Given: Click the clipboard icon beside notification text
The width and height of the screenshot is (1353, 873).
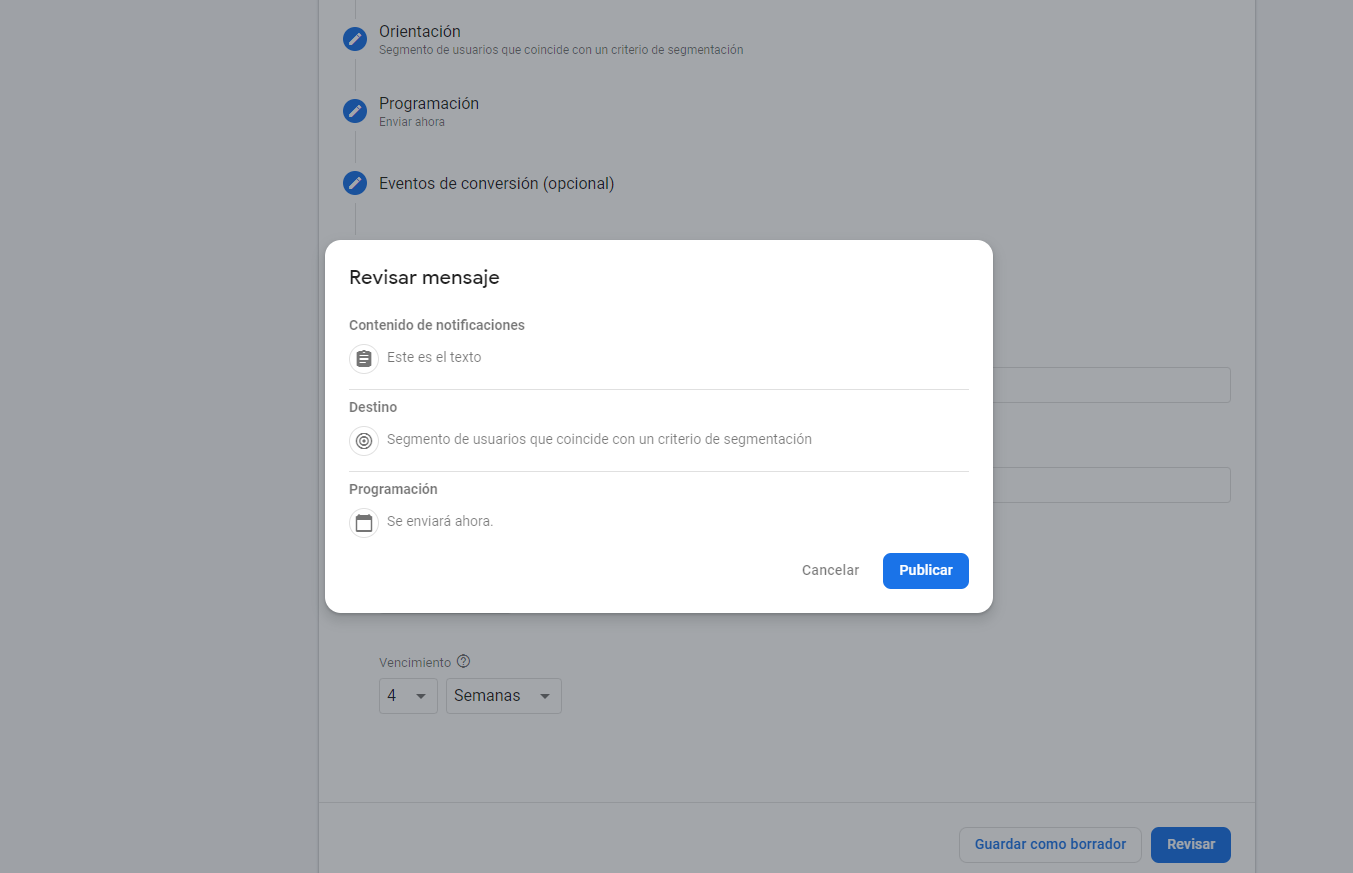Looking at the screenshot, I should tap(364, 358).
